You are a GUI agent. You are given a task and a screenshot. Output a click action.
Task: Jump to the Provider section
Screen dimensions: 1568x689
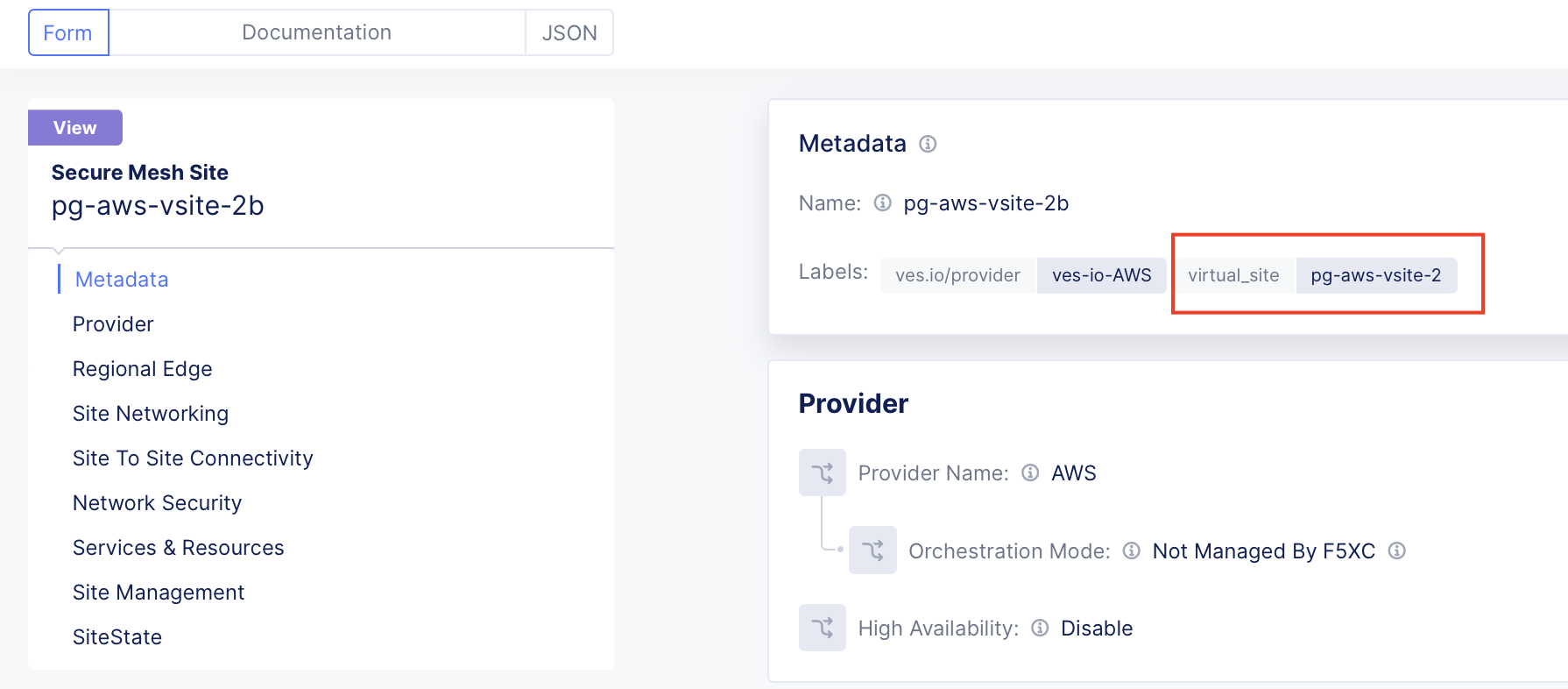click(x=113, y=324)
